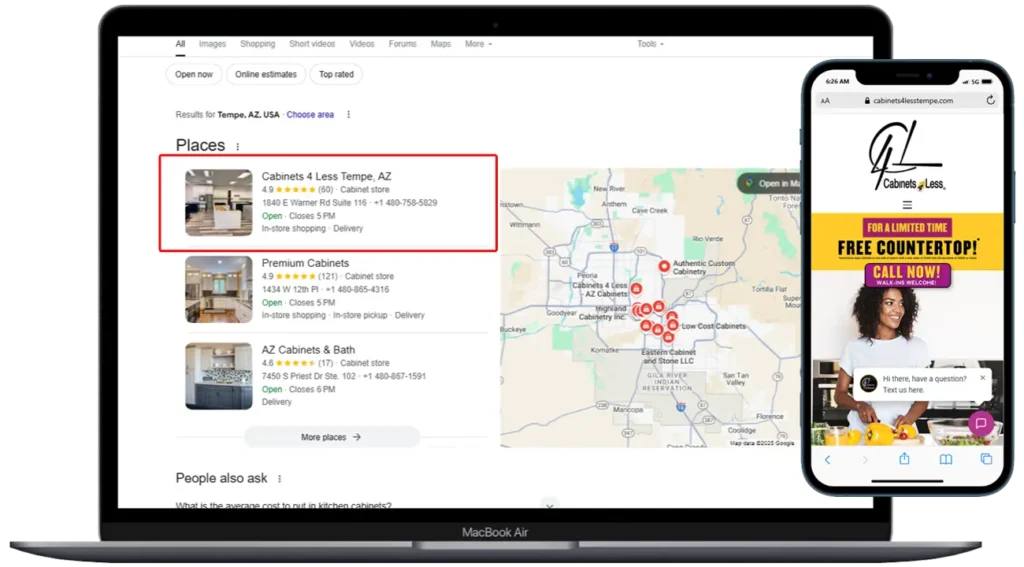Open Safari bookmarks book icon

pos(945,459)
